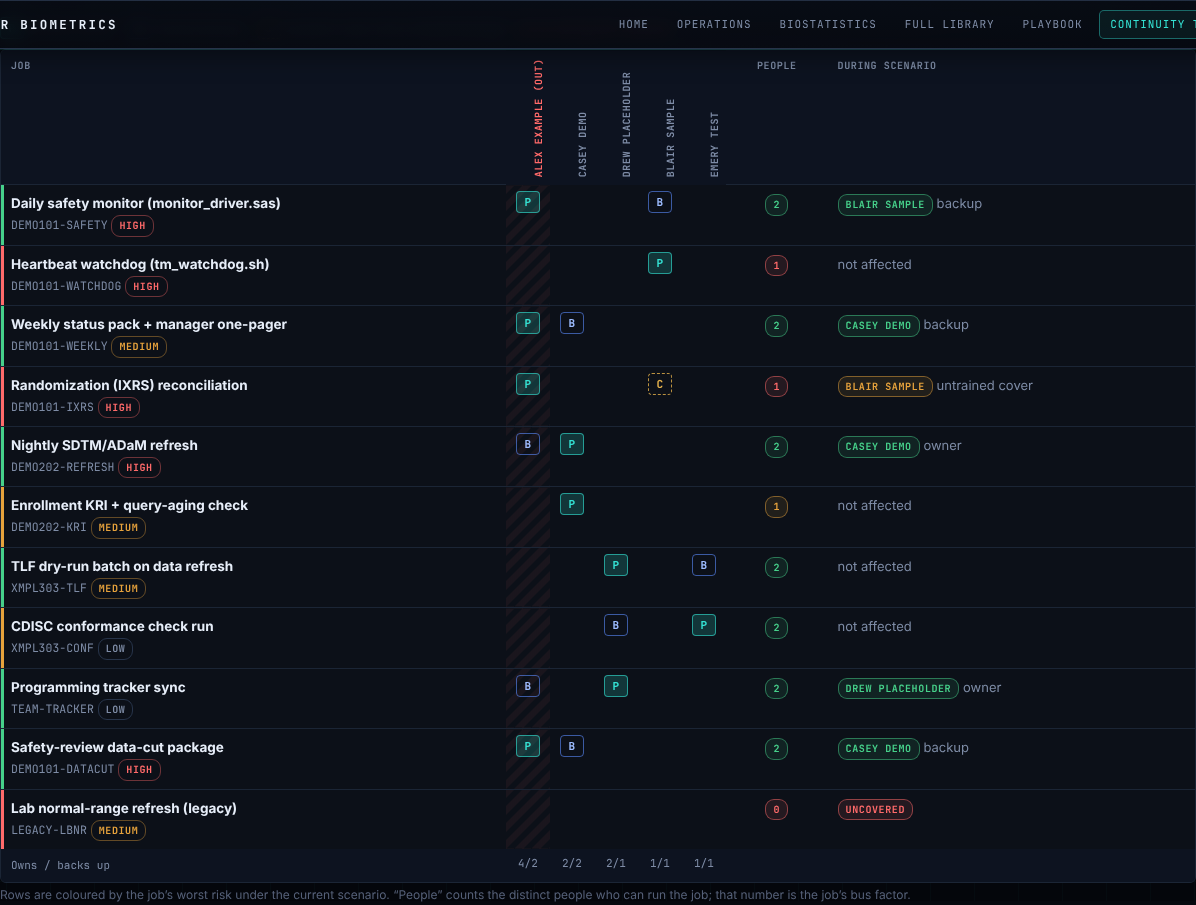Click the UNCOVERED chip for Lab normal-range refresh
This screenshot has width=1196, height=905.
[x=875, y=810]
